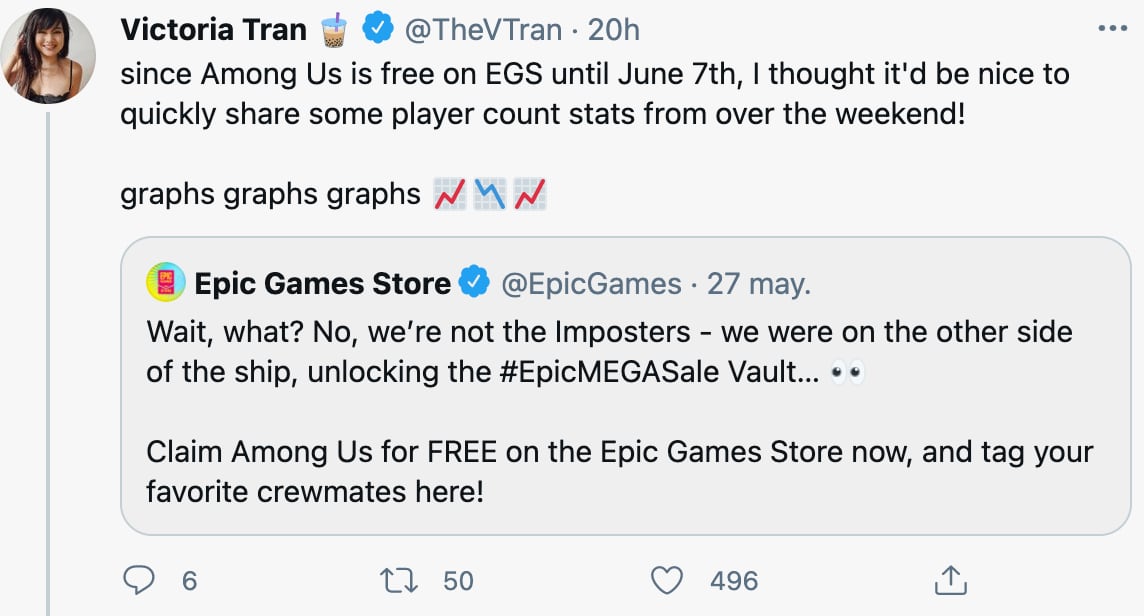The image size is (1144, 616).
Task: Open the @TheVTran handle link
Action: click(x=482, y=30)
